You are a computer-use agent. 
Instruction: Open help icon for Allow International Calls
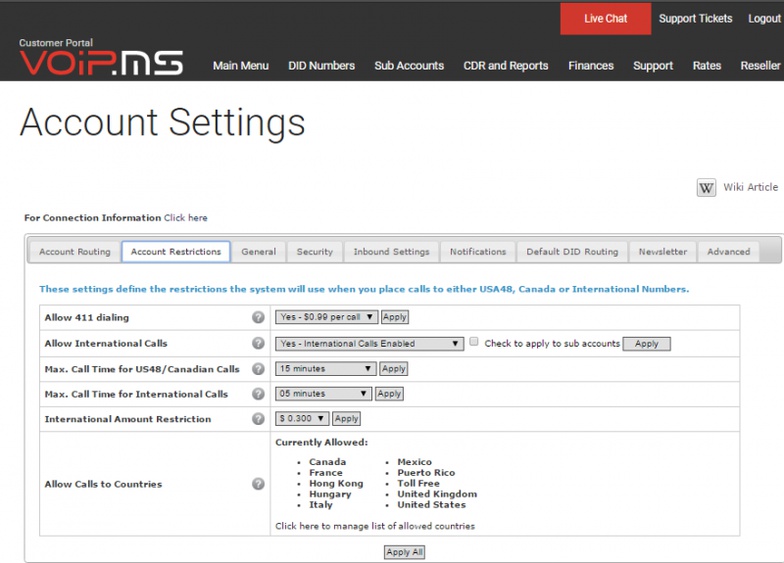[258, 343]
